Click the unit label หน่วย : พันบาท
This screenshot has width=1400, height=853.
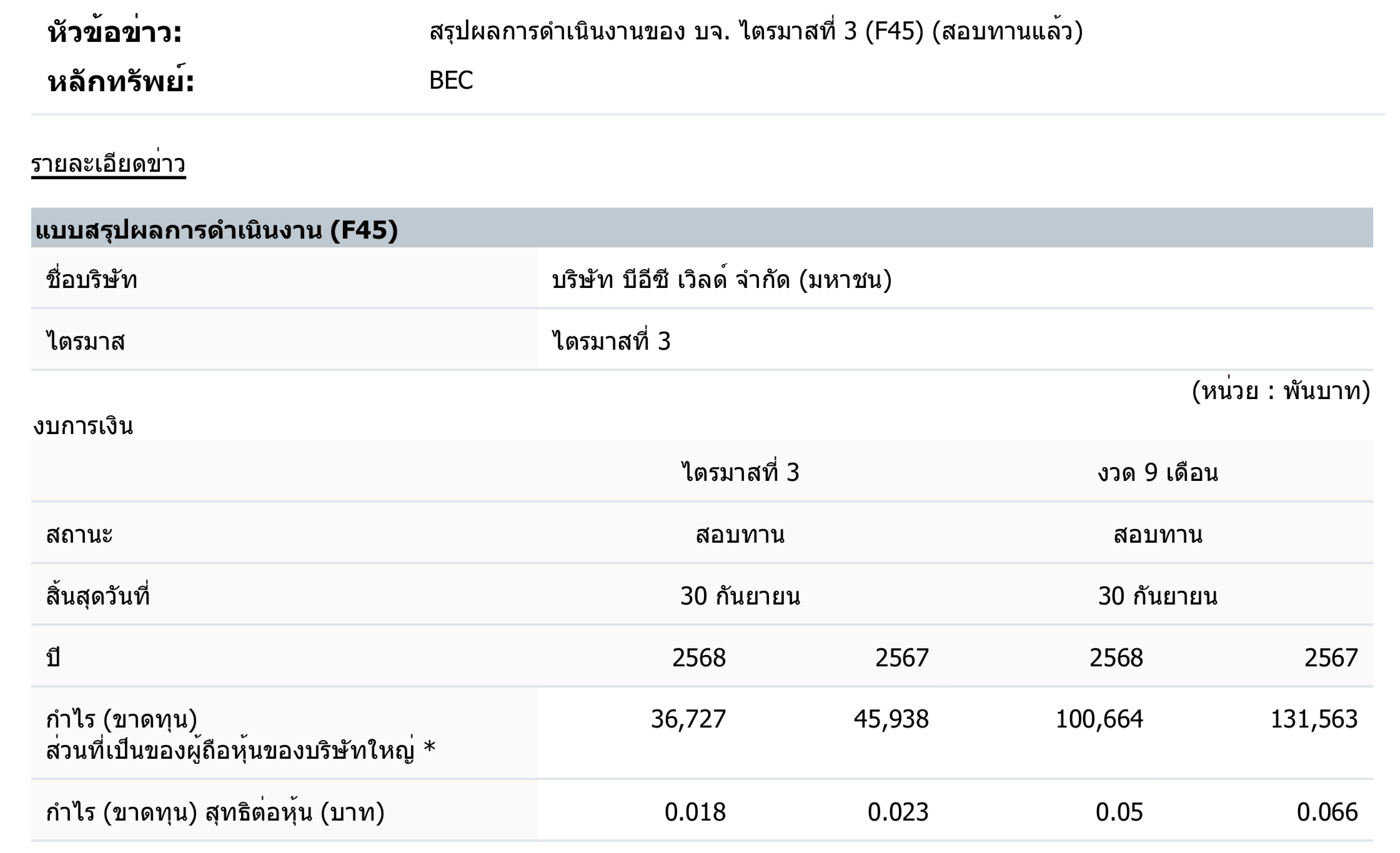tap(1281, 392)
